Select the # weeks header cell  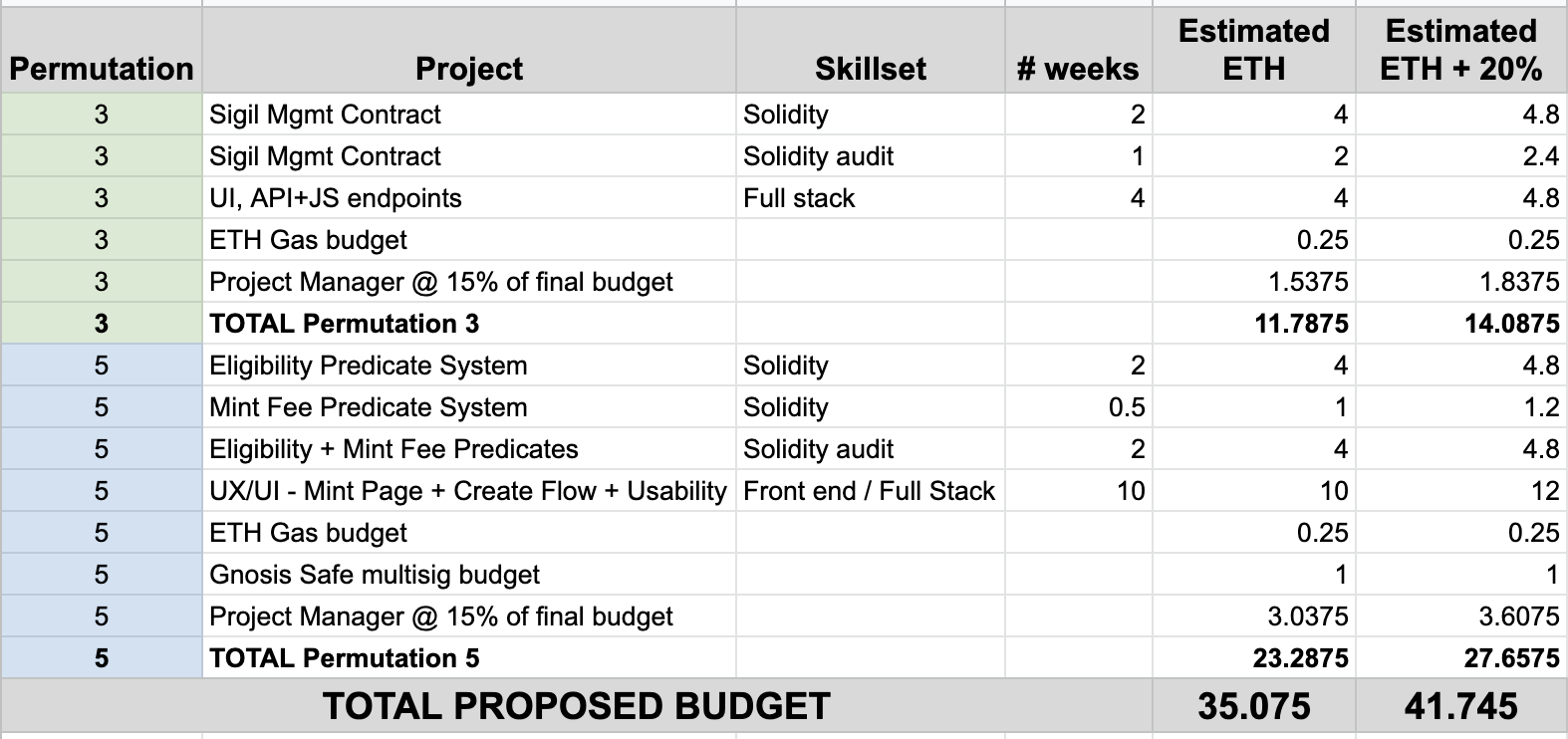pos(1077,69)
